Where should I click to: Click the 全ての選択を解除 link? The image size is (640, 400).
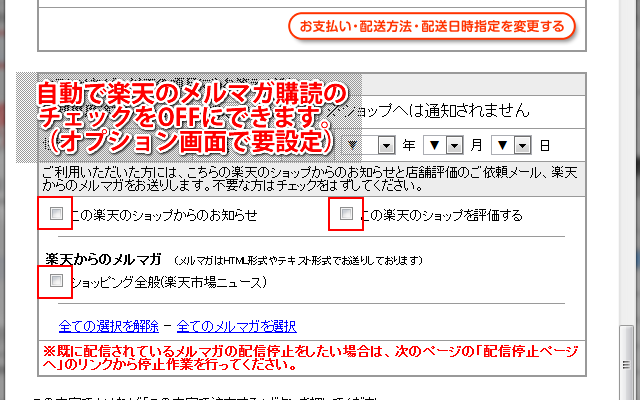tap(109, 326)
